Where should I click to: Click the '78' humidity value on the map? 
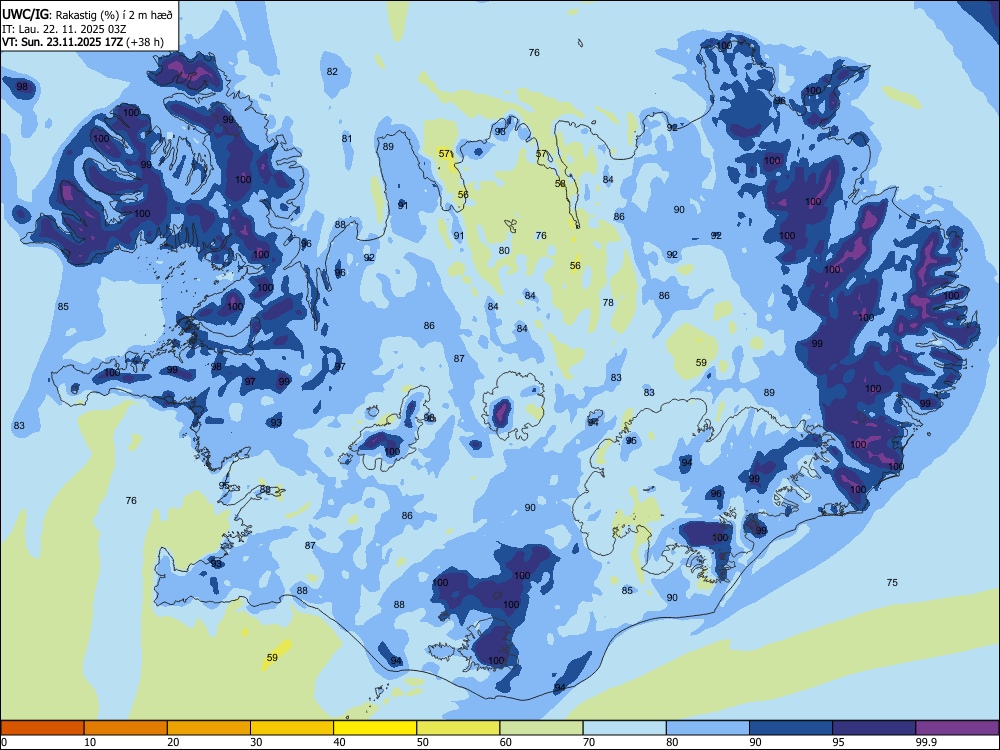pos(608,302)
